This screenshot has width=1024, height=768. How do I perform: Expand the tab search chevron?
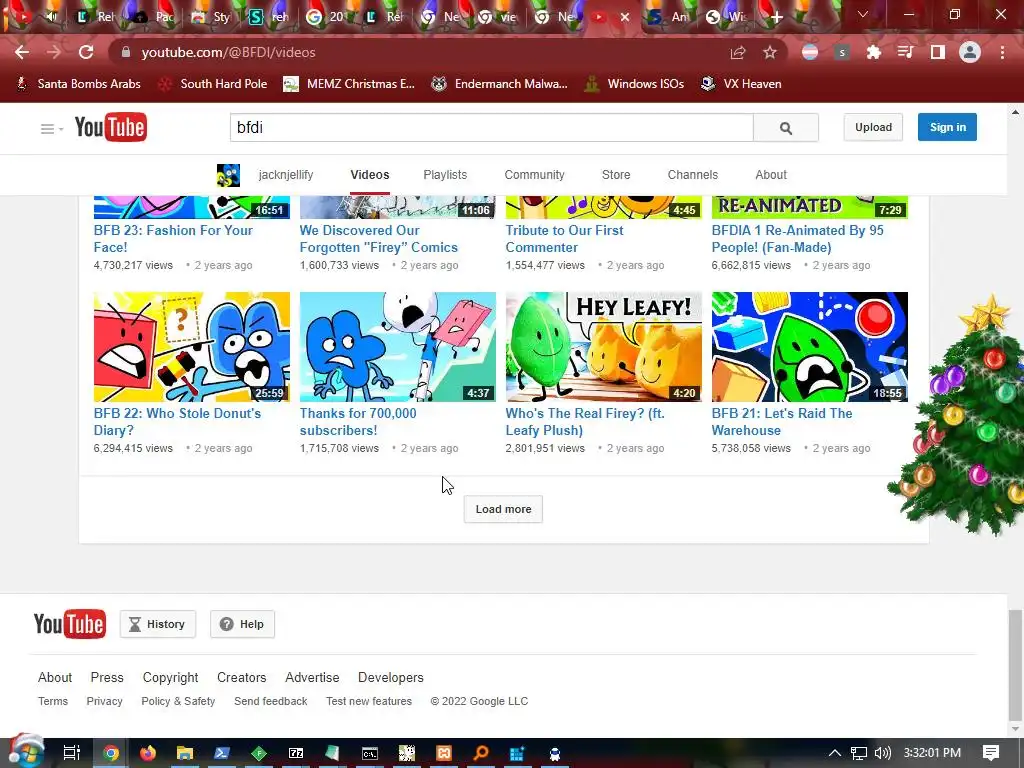863,14
